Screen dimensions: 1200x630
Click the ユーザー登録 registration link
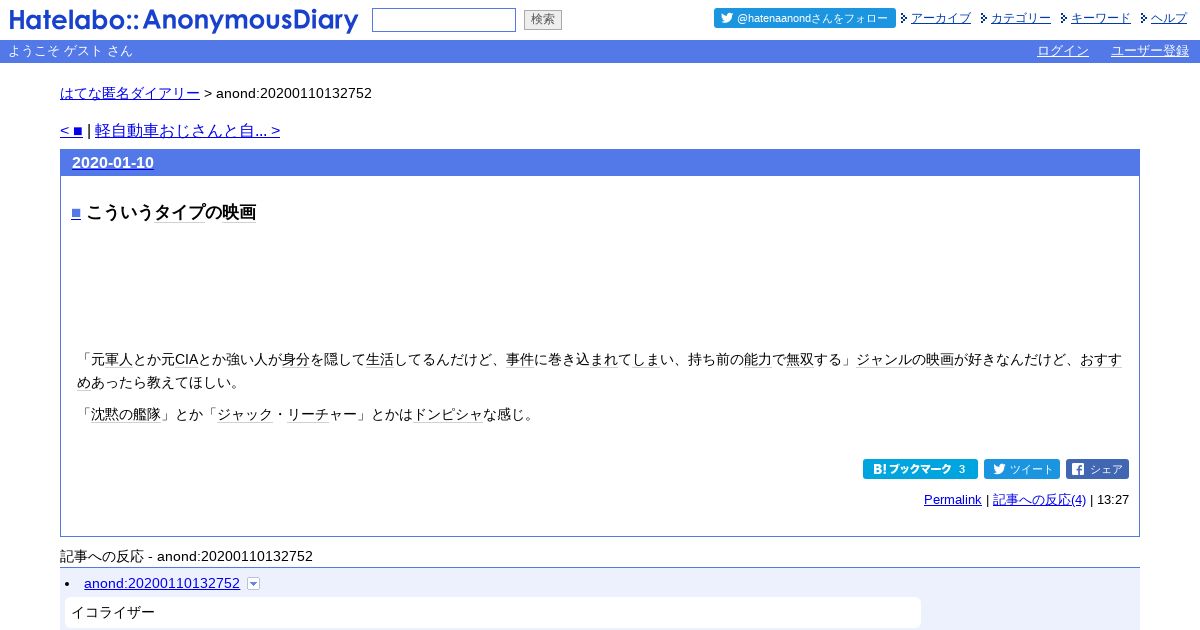click(1150, 51)
